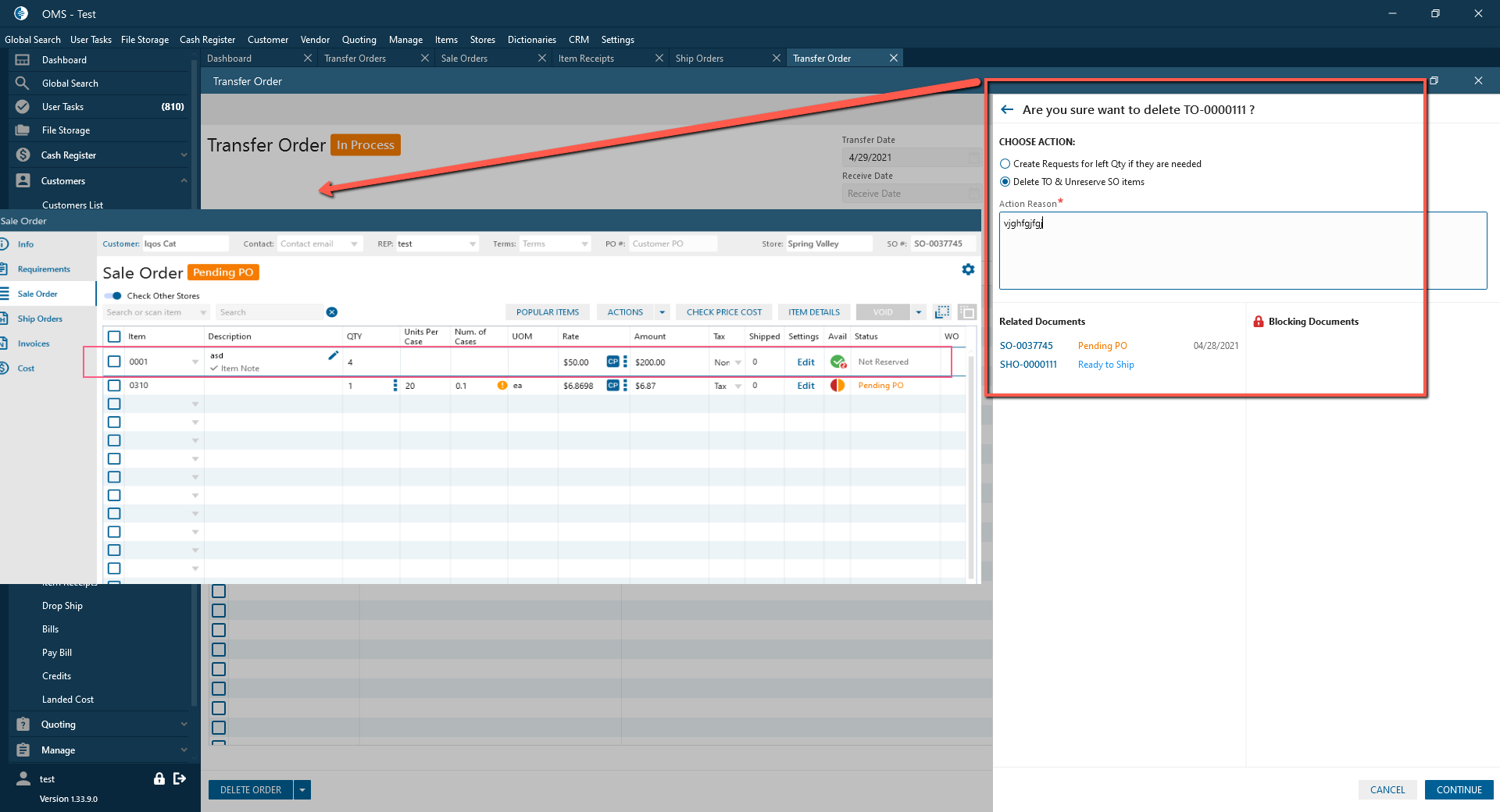Close the Sale Orders tab
Screen dimensions: 1500x812
pyautogui.click(x=542, y=59)
